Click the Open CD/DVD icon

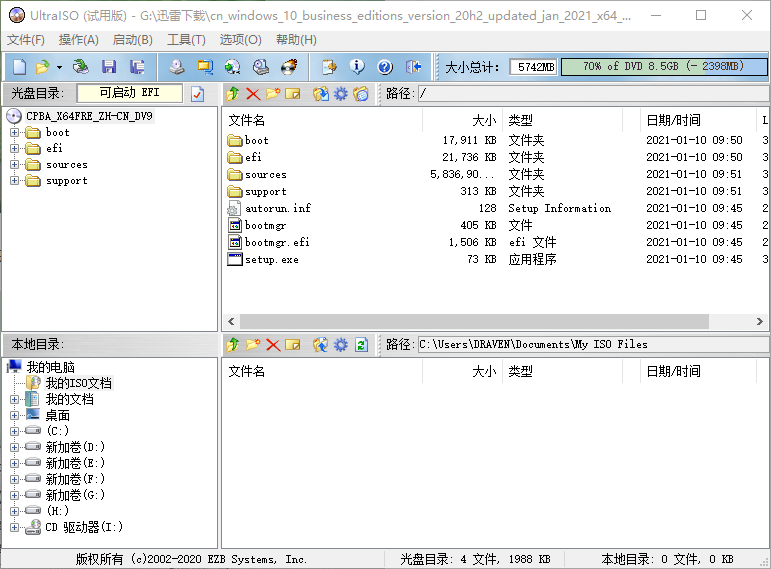coord(80,67)
